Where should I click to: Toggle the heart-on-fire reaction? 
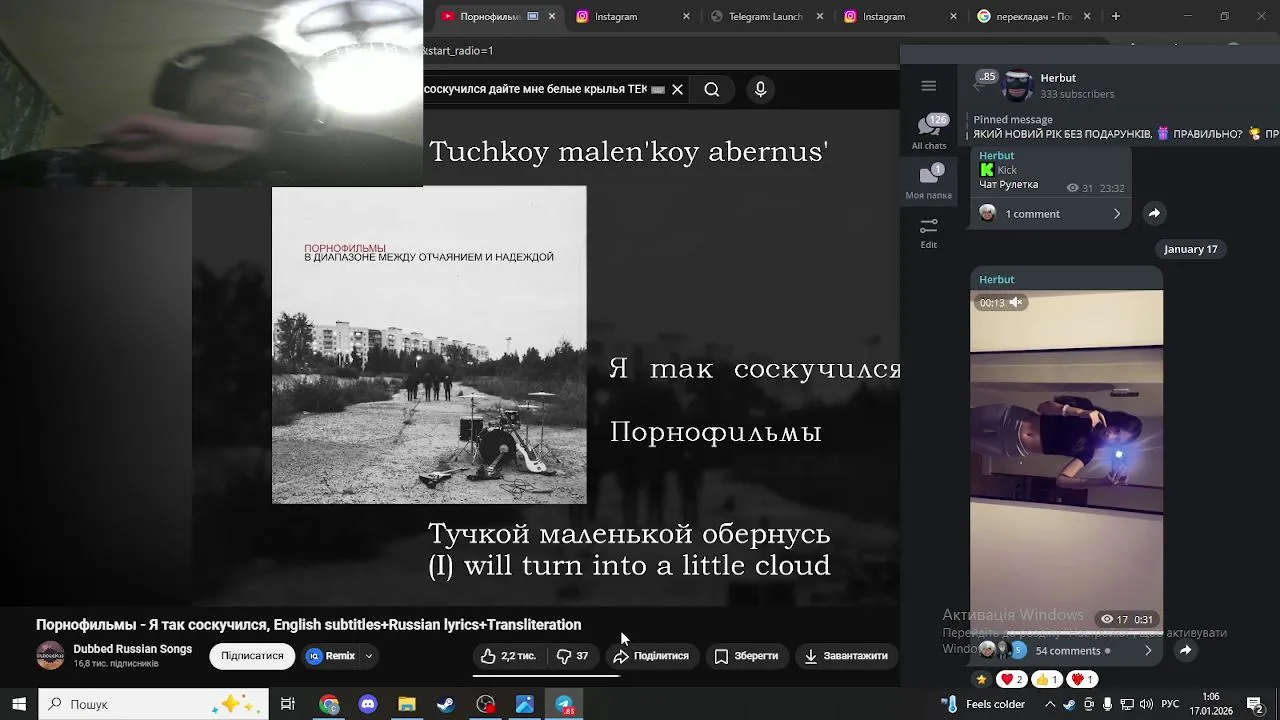click(x=1083, y=679)
